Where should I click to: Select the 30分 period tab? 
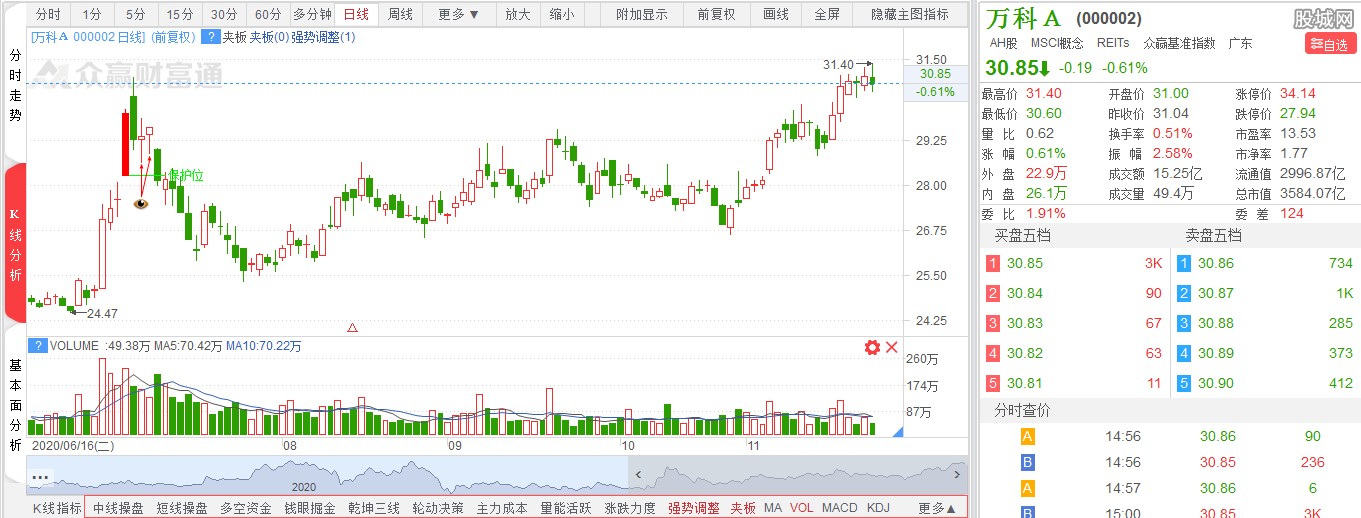point(224,15)
